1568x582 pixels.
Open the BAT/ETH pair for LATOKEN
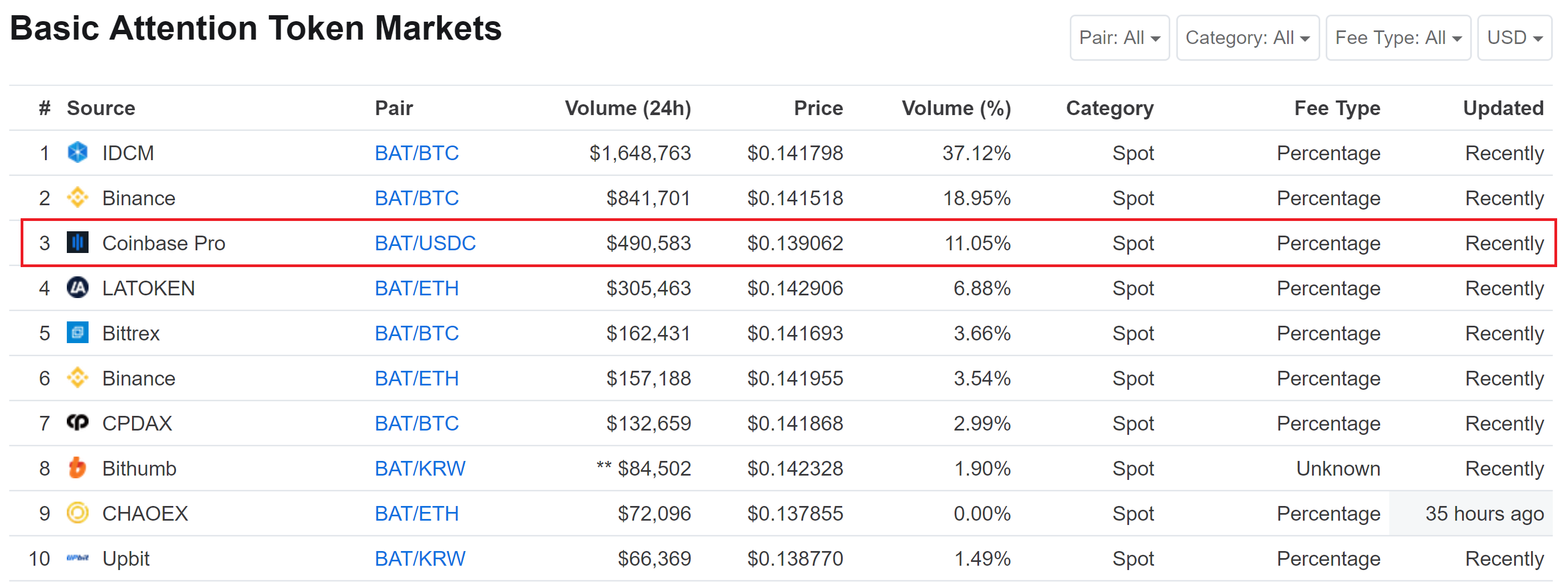tap(416, 288)
